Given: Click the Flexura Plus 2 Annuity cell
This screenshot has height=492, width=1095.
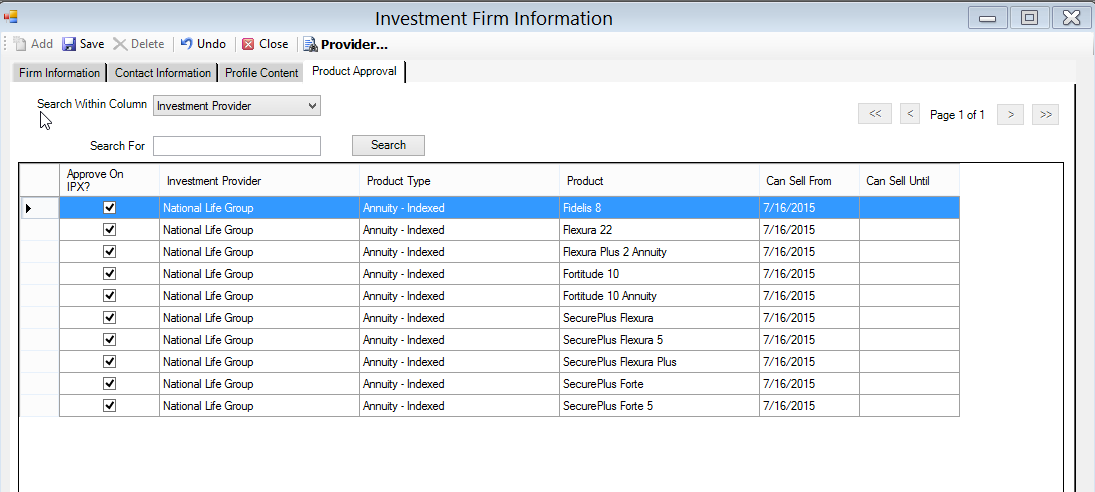Looking at the screenshot, I should 659,252.
